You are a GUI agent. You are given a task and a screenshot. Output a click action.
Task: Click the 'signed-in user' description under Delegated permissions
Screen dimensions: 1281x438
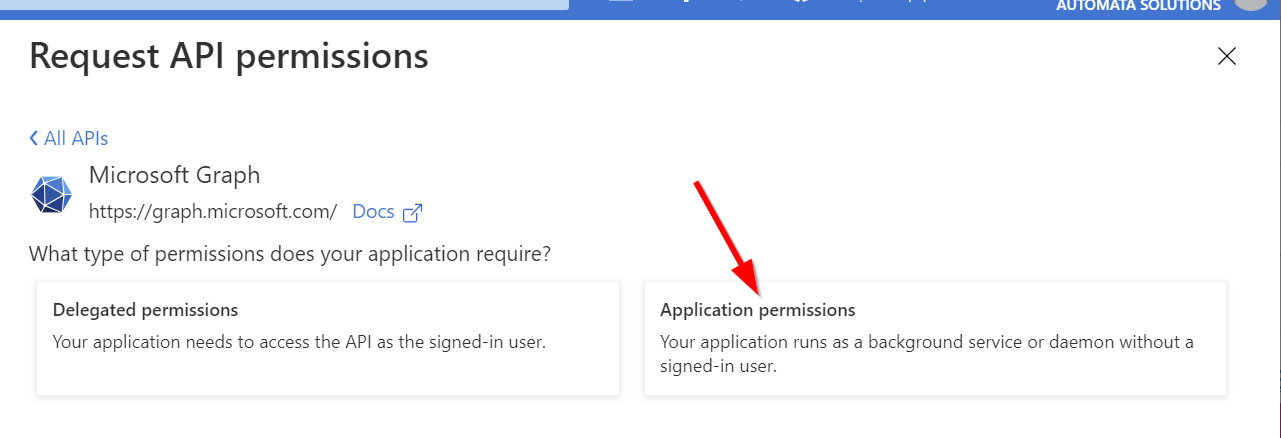coord(299,342)
